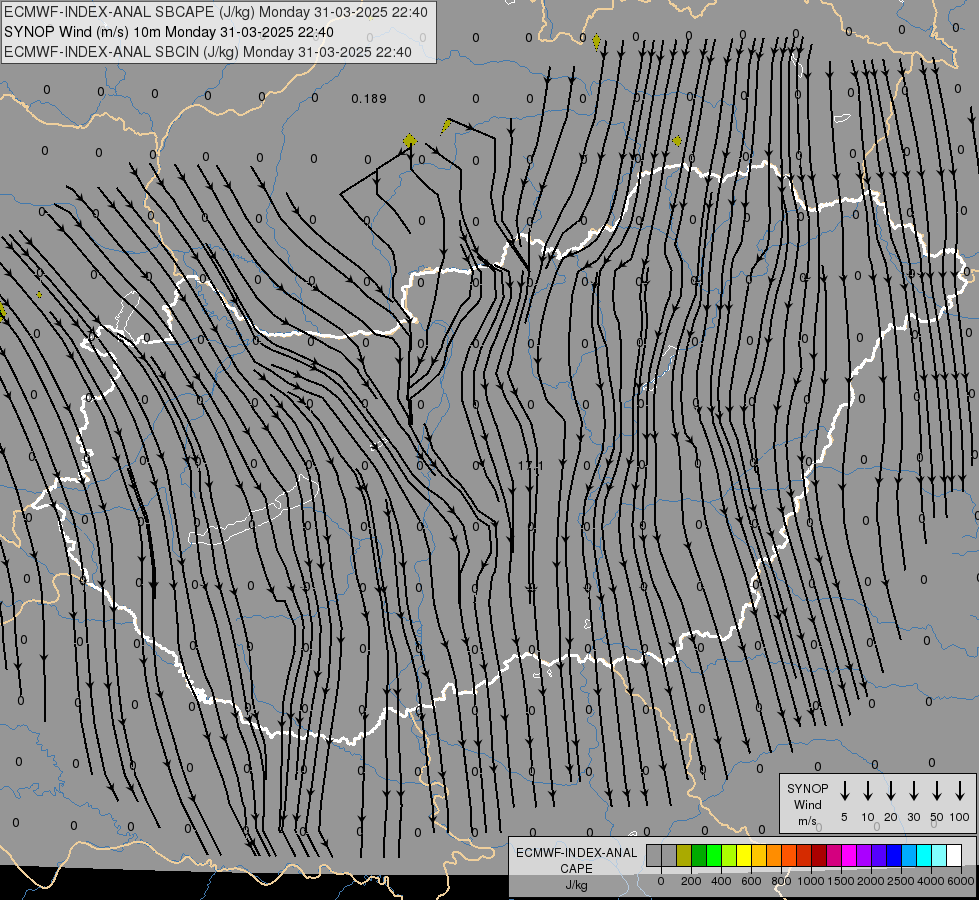979x900 pixels.
Task: Select the dark green CAPE swatch above 200
Action: tap(699, 855)
